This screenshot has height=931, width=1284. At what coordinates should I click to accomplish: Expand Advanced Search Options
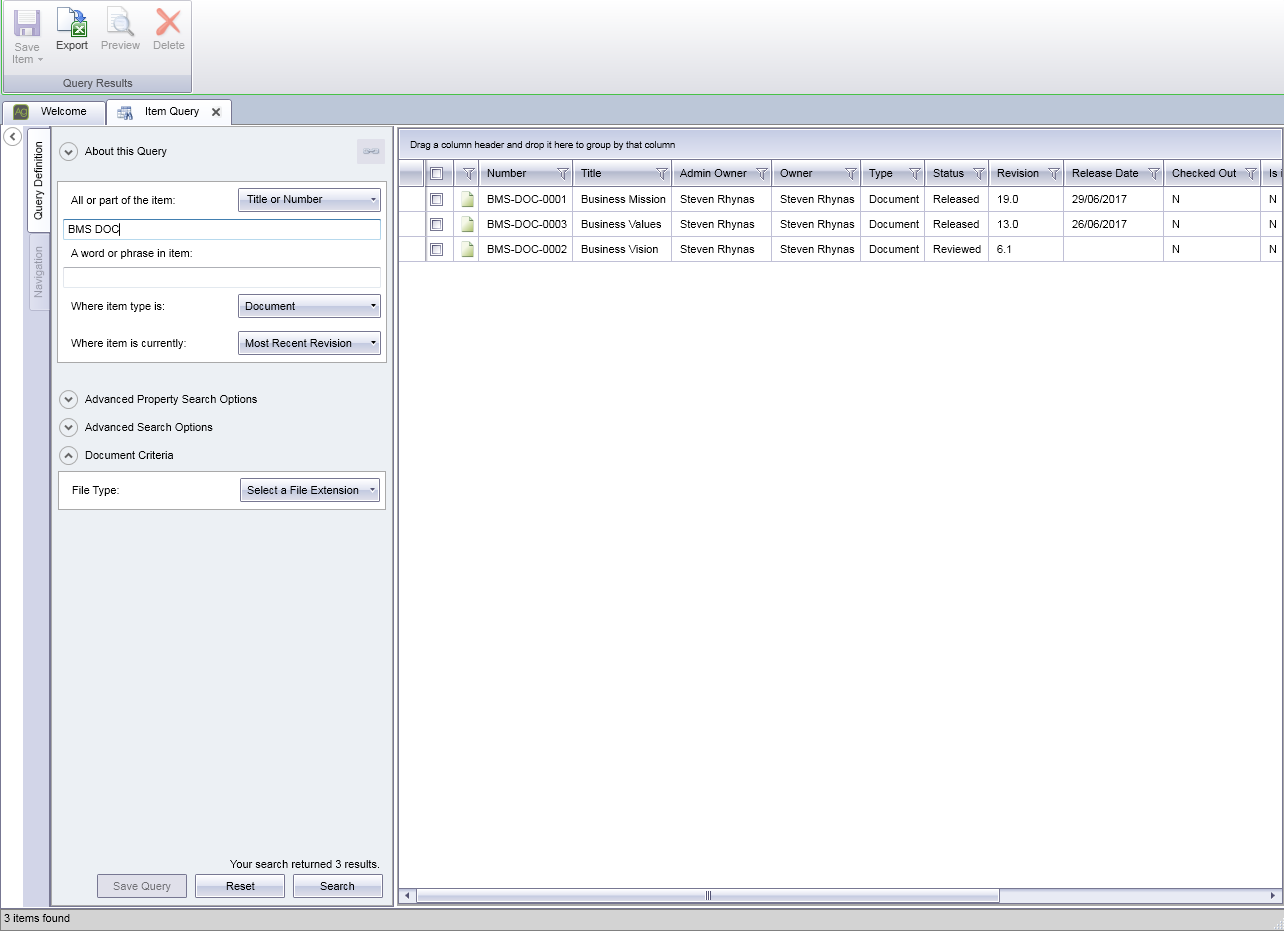(68, 427)
